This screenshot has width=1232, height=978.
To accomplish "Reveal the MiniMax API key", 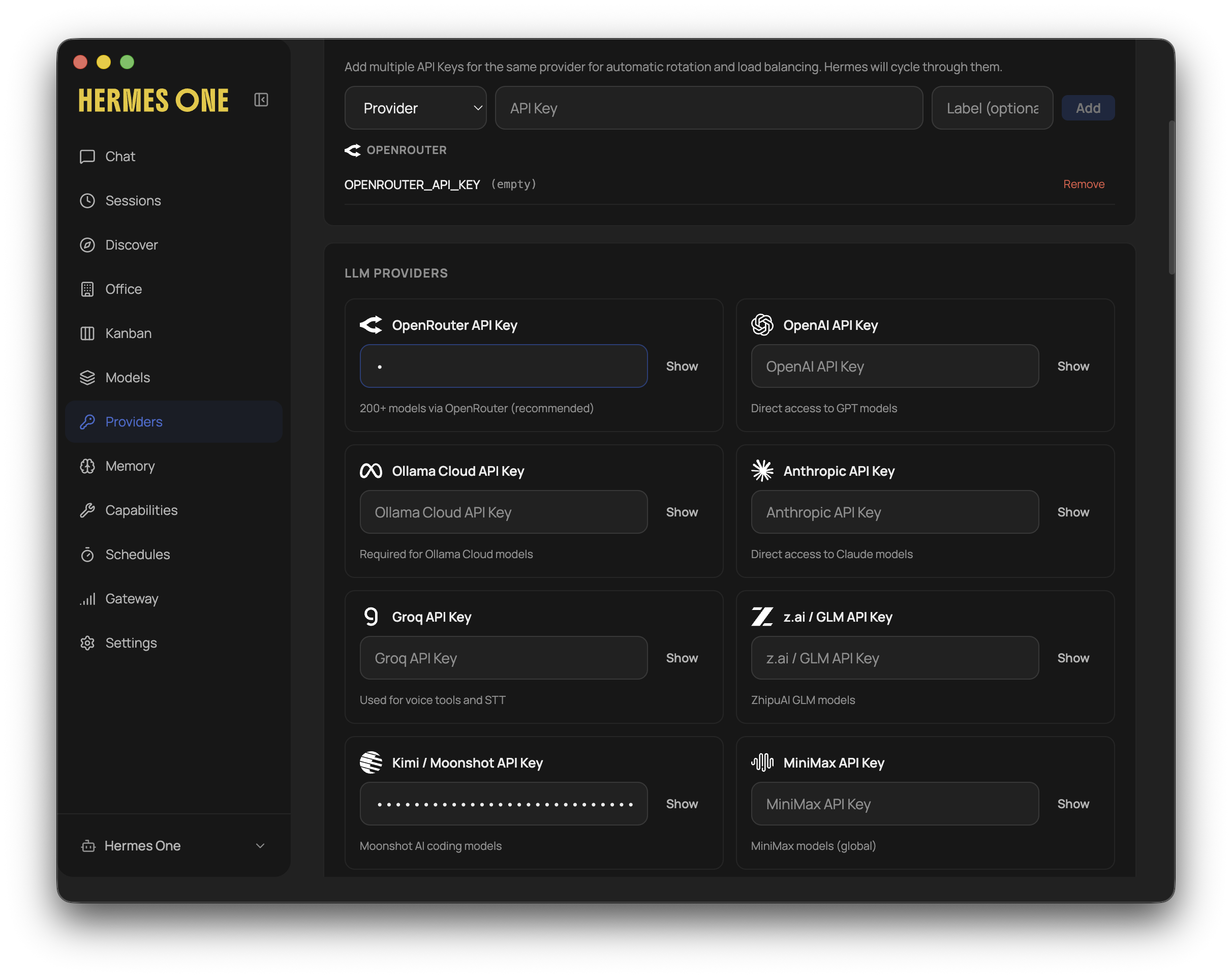I will coord(1073,804).
